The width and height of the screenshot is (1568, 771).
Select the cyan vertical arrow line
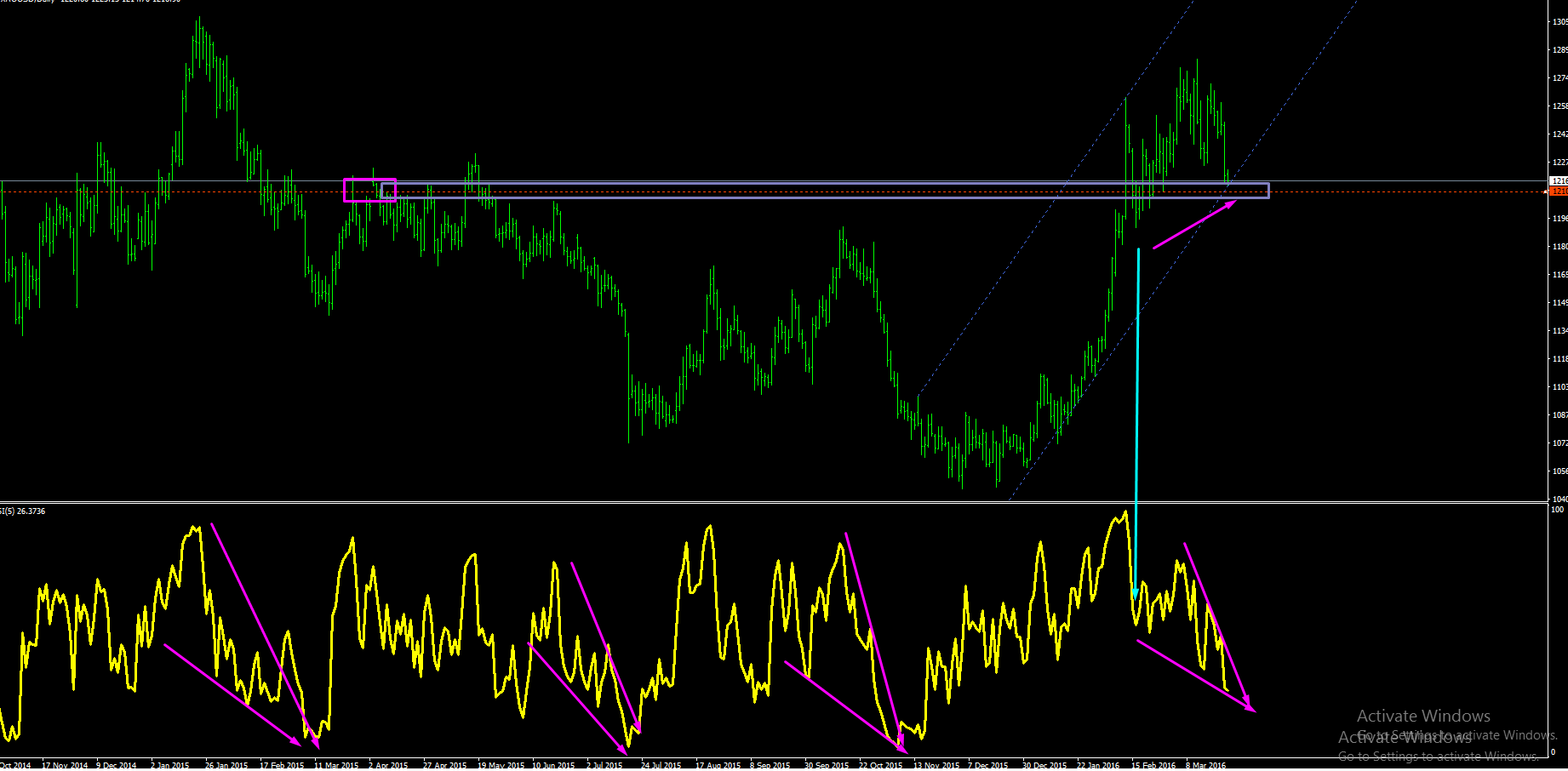[x=1137, y=423]
